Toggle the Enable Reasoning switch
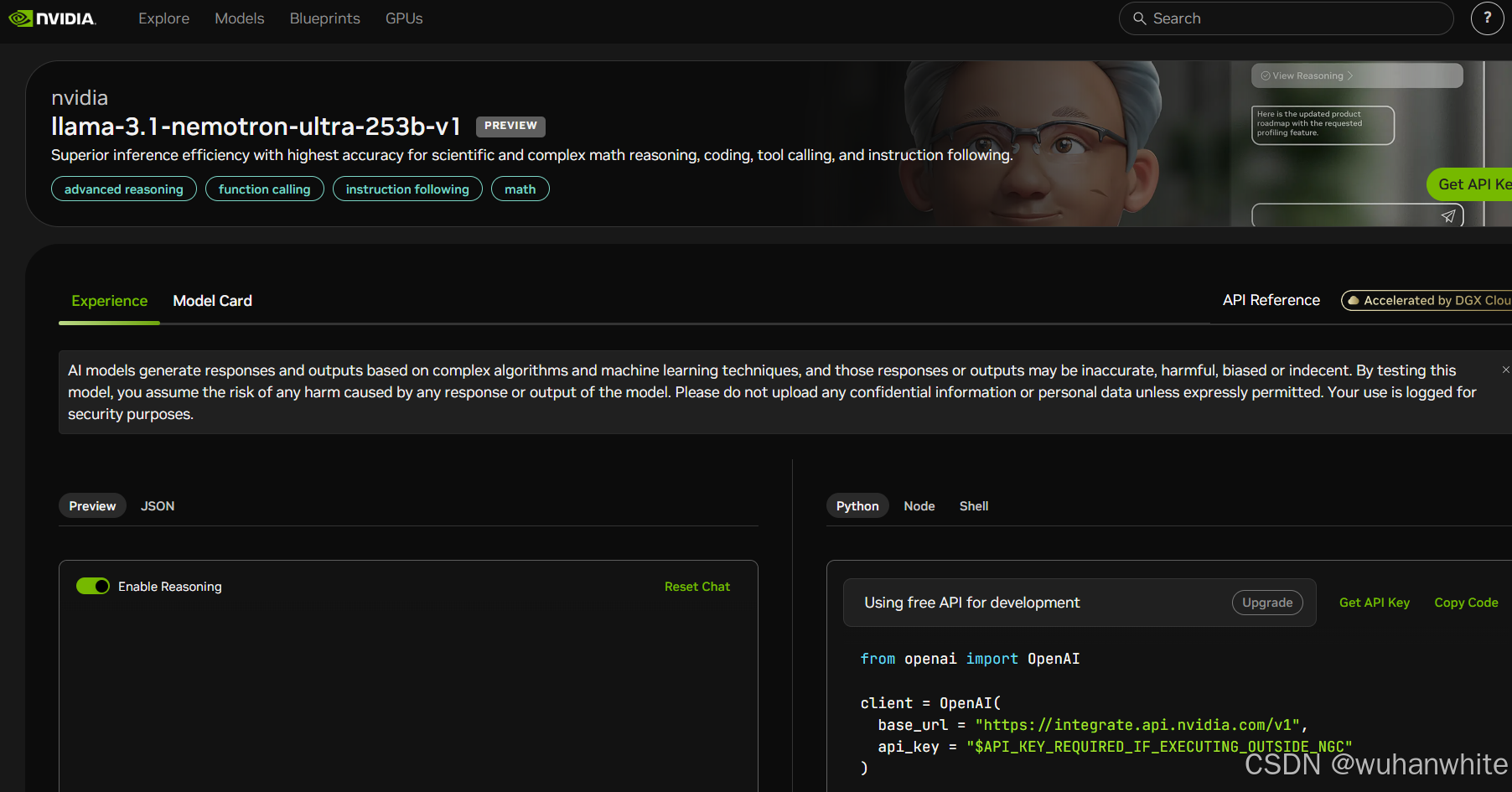Screen dimensions: 1512x792 93,586
